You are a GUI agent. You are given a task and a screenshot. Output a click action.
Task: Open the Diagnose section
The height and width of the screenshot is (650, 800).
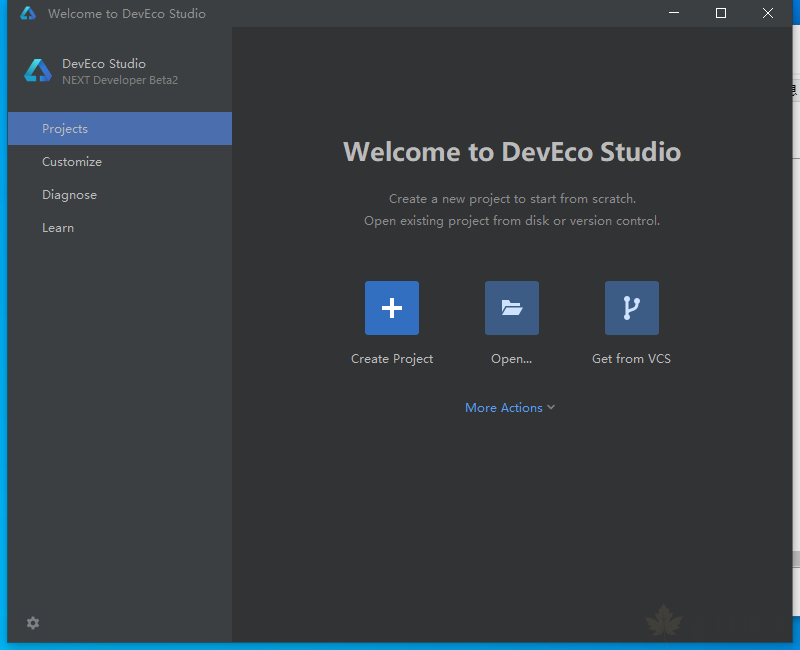point(69,195)
